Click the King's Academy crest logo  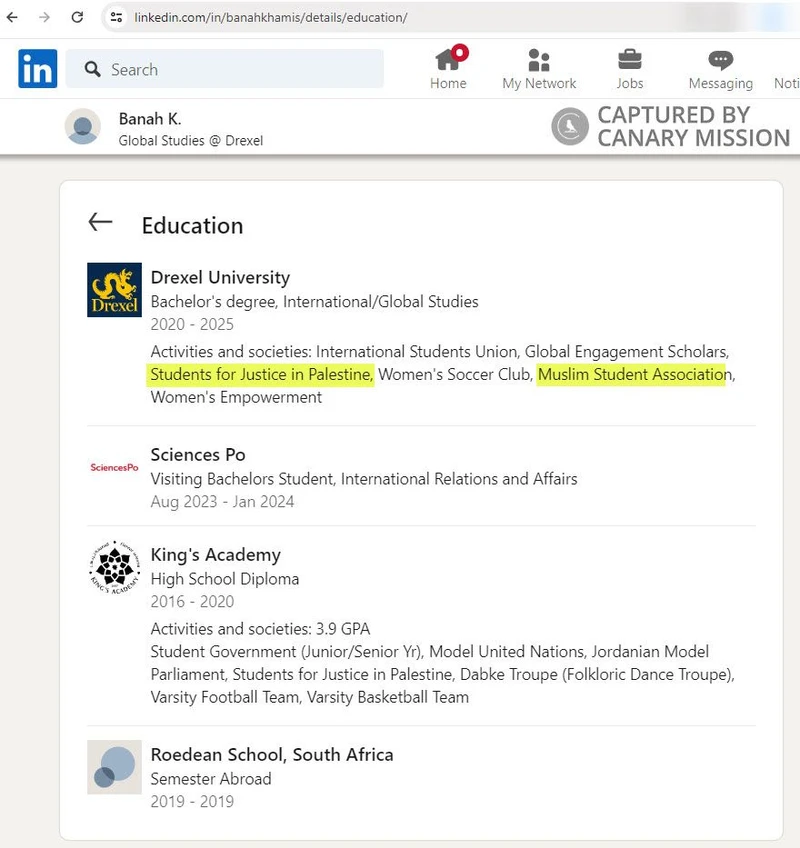point(114,568)
